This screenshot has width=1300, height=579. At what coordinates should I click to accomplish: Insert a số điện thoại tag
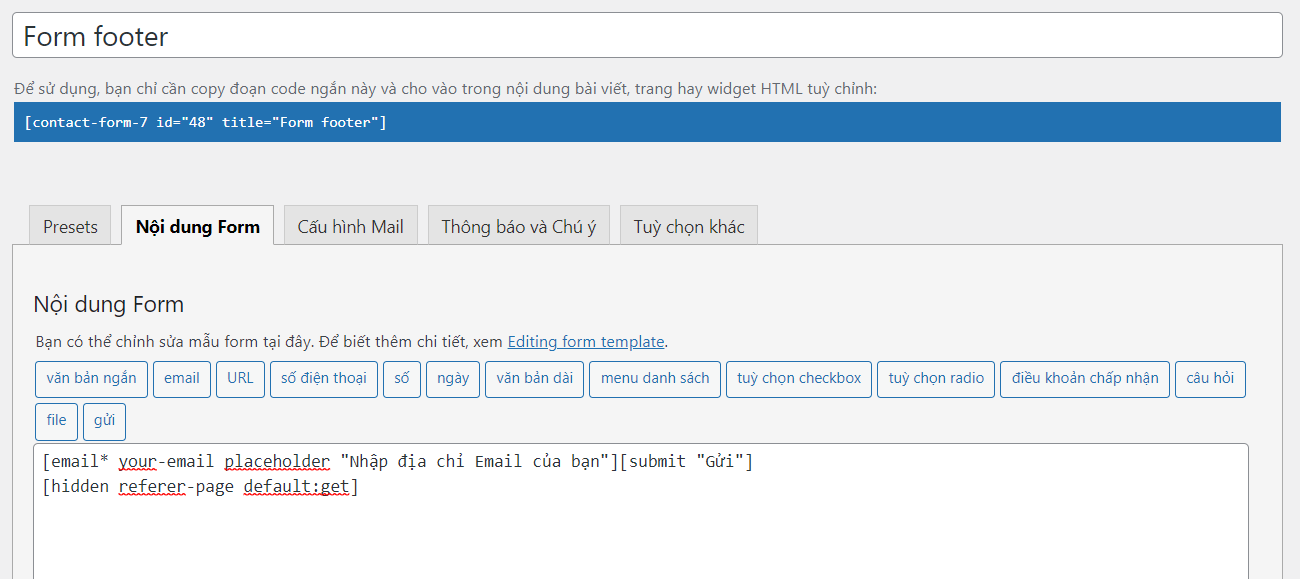324,379
